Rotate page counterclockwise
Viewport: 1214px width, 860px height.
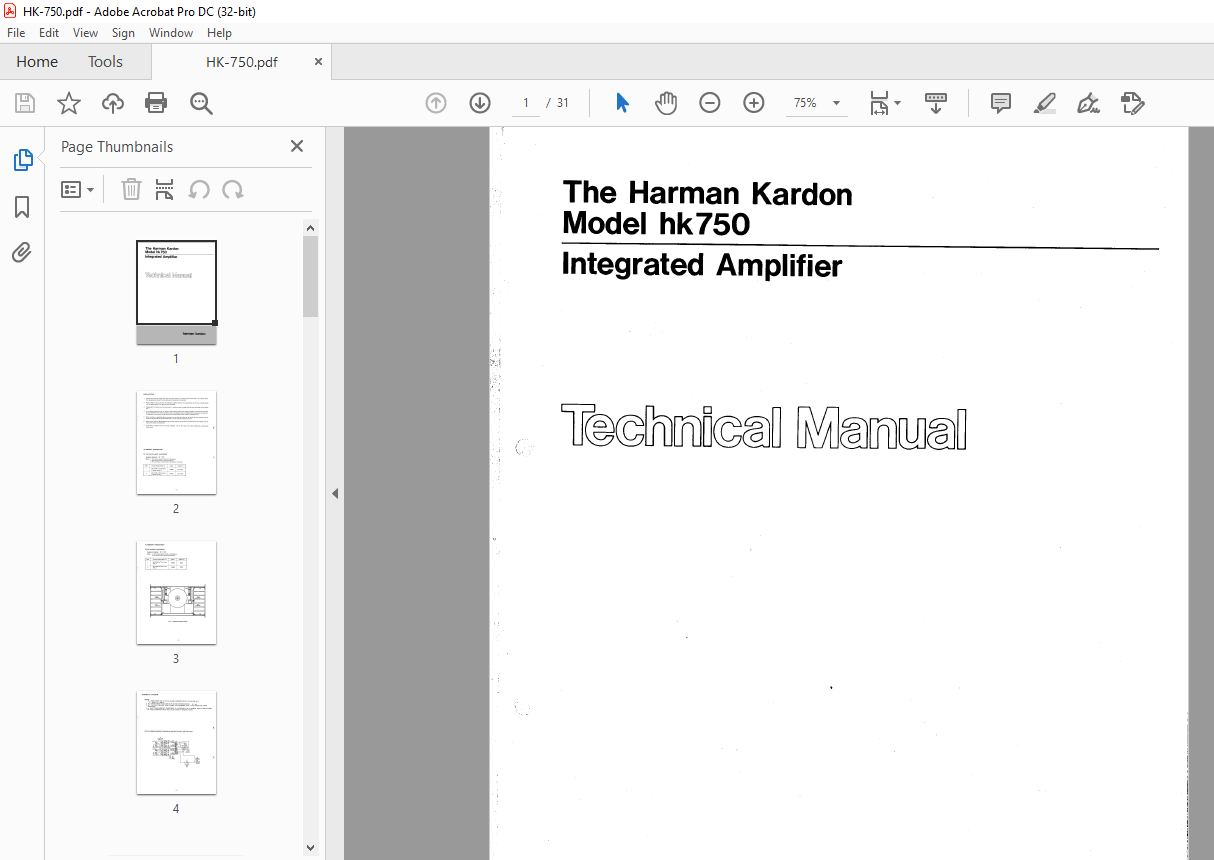199,189
